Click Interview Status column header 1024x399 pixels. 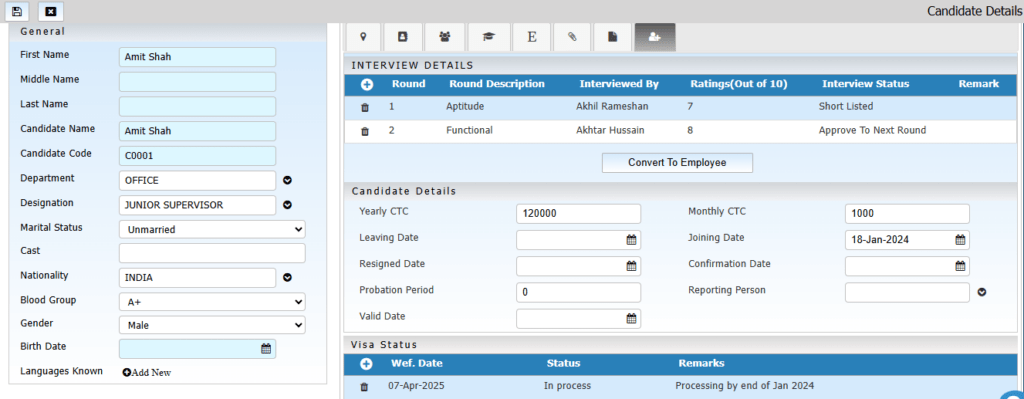865,84
